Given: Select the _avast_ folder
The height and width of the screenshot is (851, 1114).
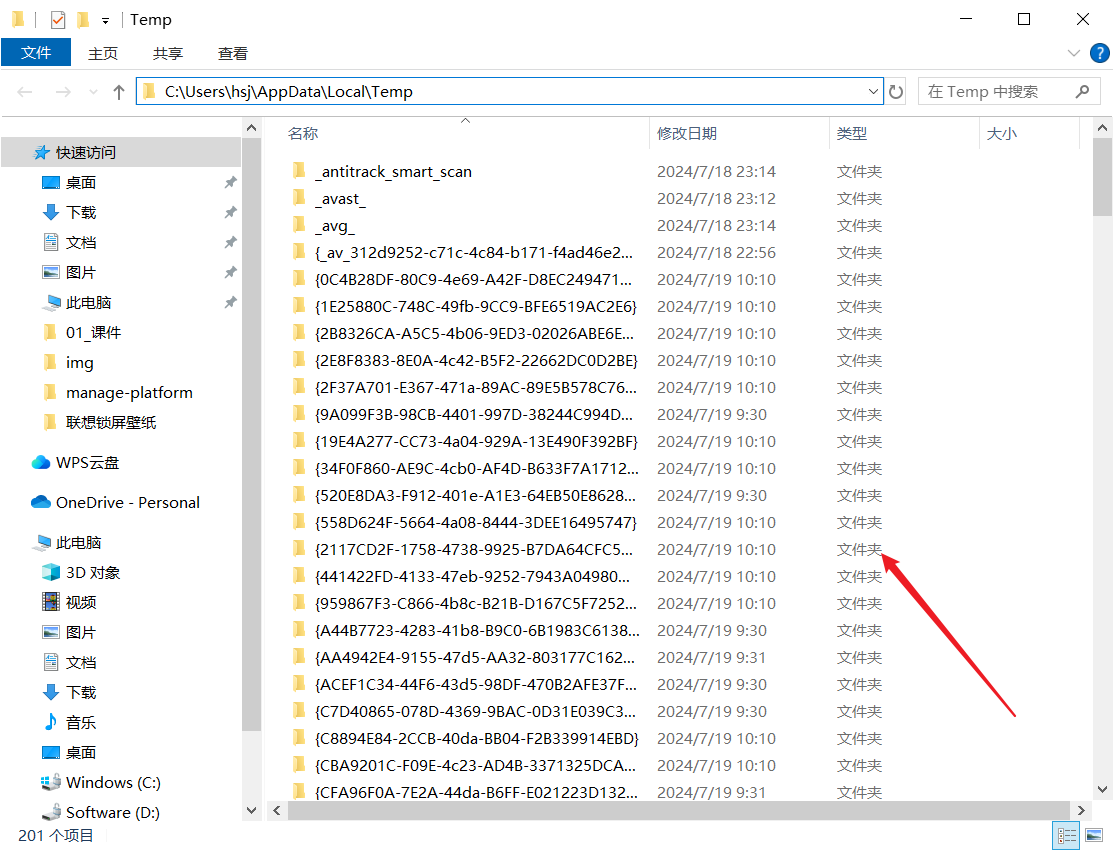Looking at the screenshot, I should (340, 198).
